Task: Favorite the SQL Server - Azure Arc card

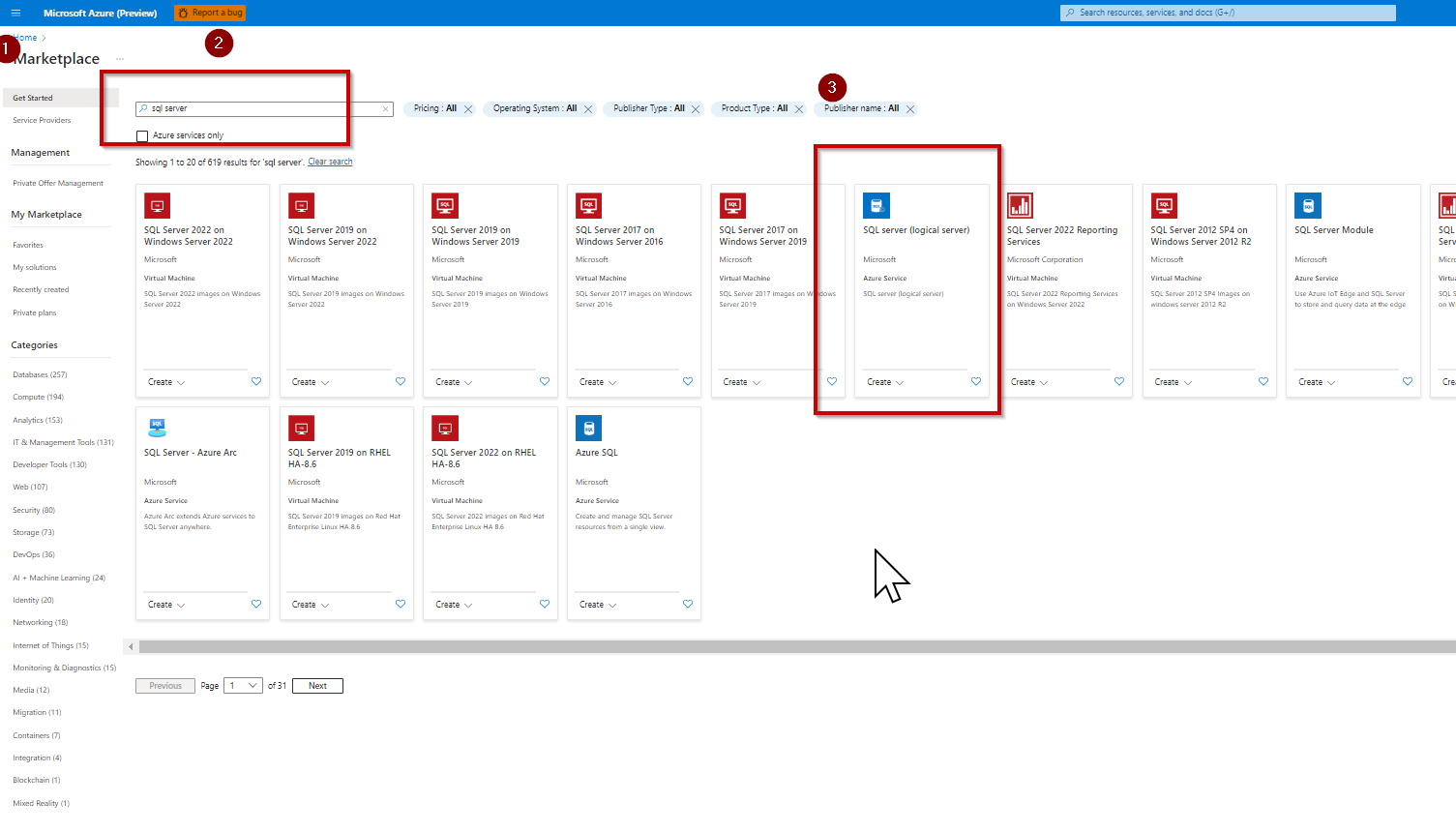Action: pos(256,604)
